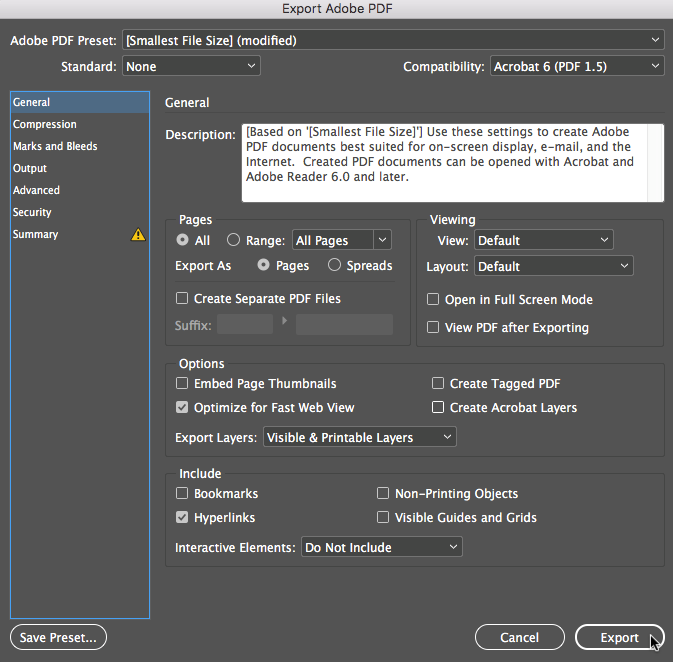673x662 pixels.
Task: Enable Create Tagged PDF option
Action: [x=438, y=383]
